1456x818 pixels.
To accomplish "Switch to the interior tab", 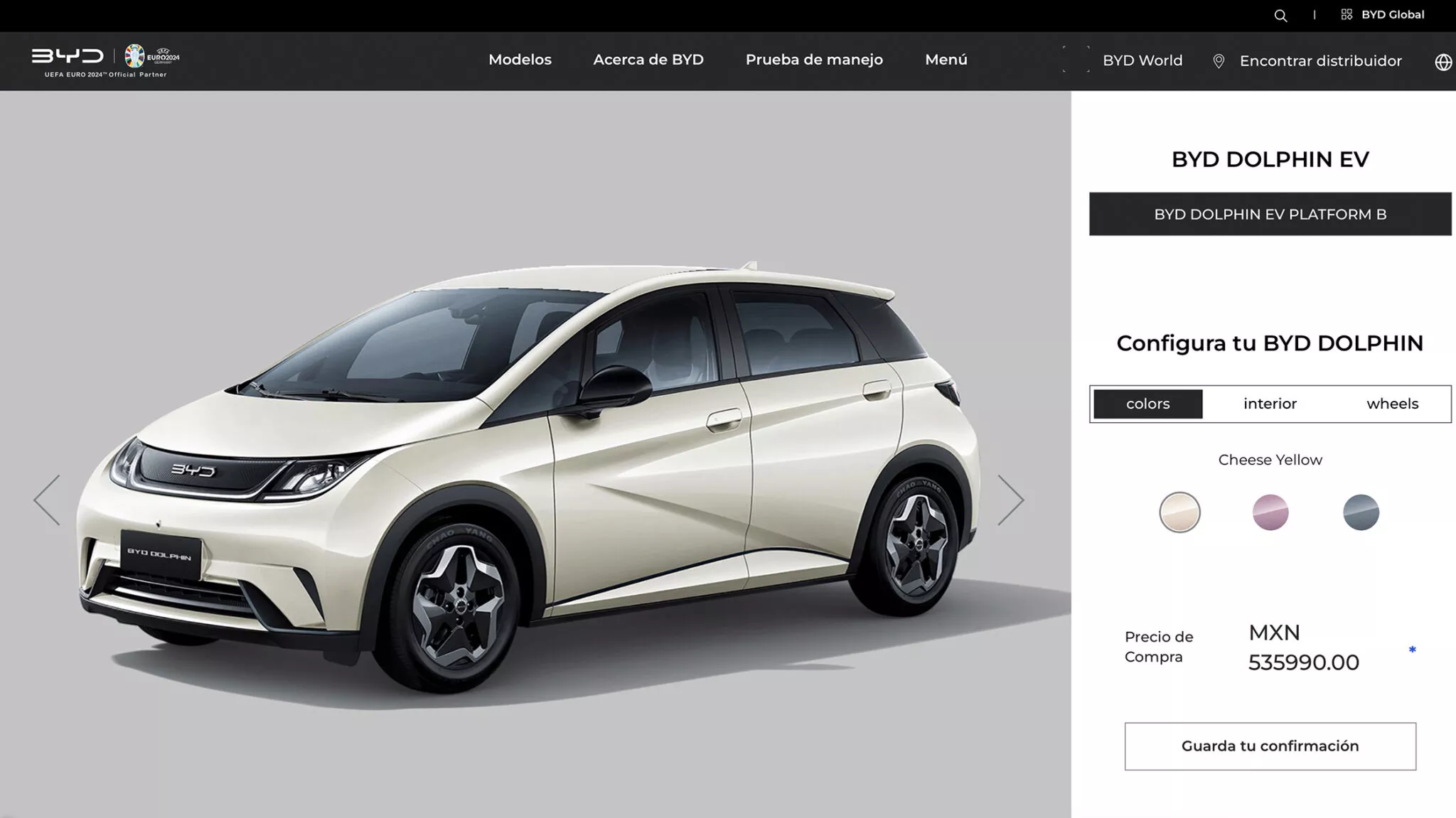I will coord(1270,404).
